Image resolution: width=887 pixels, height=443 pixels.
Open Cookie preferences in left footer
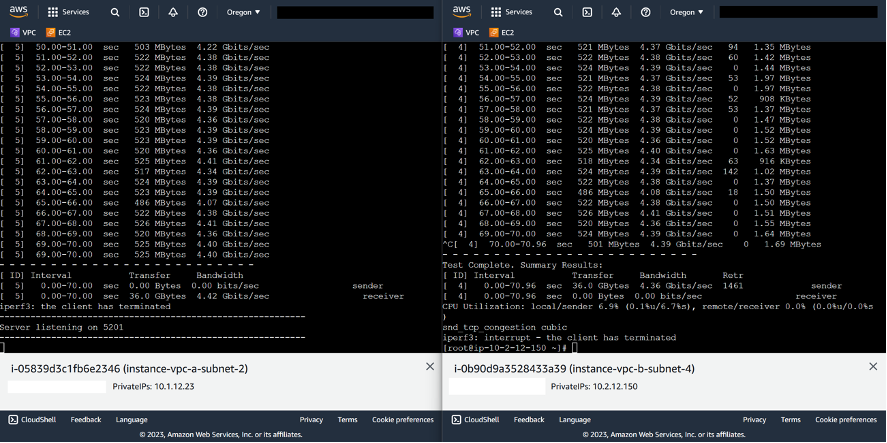(403, 420)
